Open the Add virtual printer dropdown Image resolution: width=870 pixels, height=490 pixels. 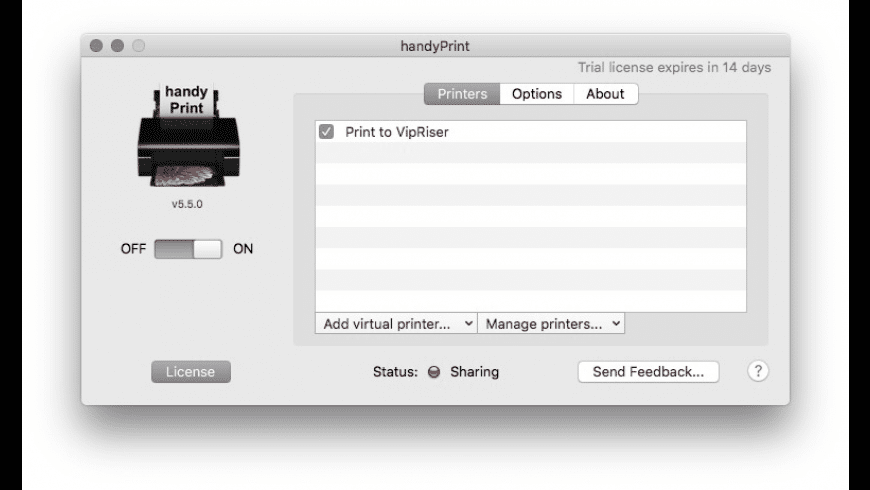396,324
